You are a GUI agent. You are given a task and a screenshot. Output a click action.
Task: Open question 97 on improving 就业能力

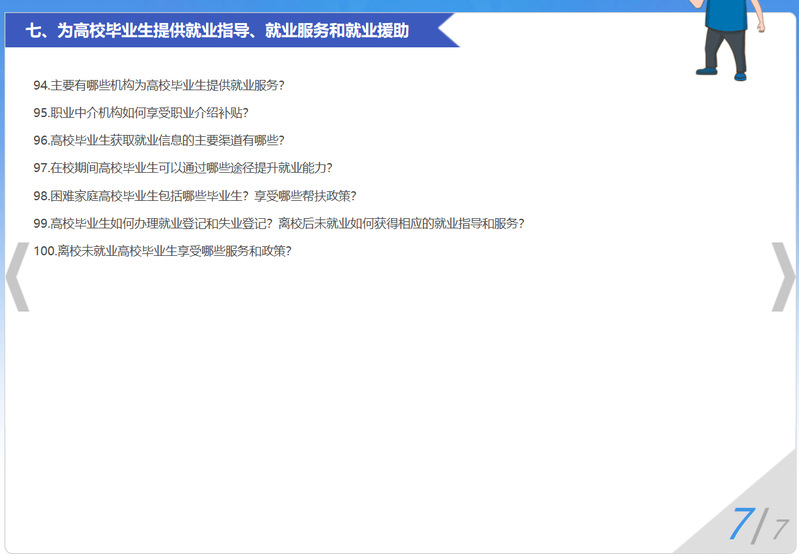point(182,168)
